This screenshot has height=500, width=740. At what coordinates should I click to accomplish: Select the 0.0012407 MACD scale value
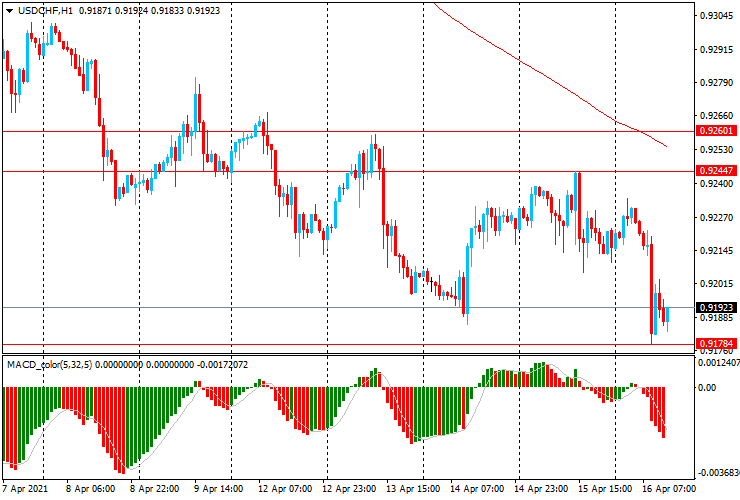716,364
